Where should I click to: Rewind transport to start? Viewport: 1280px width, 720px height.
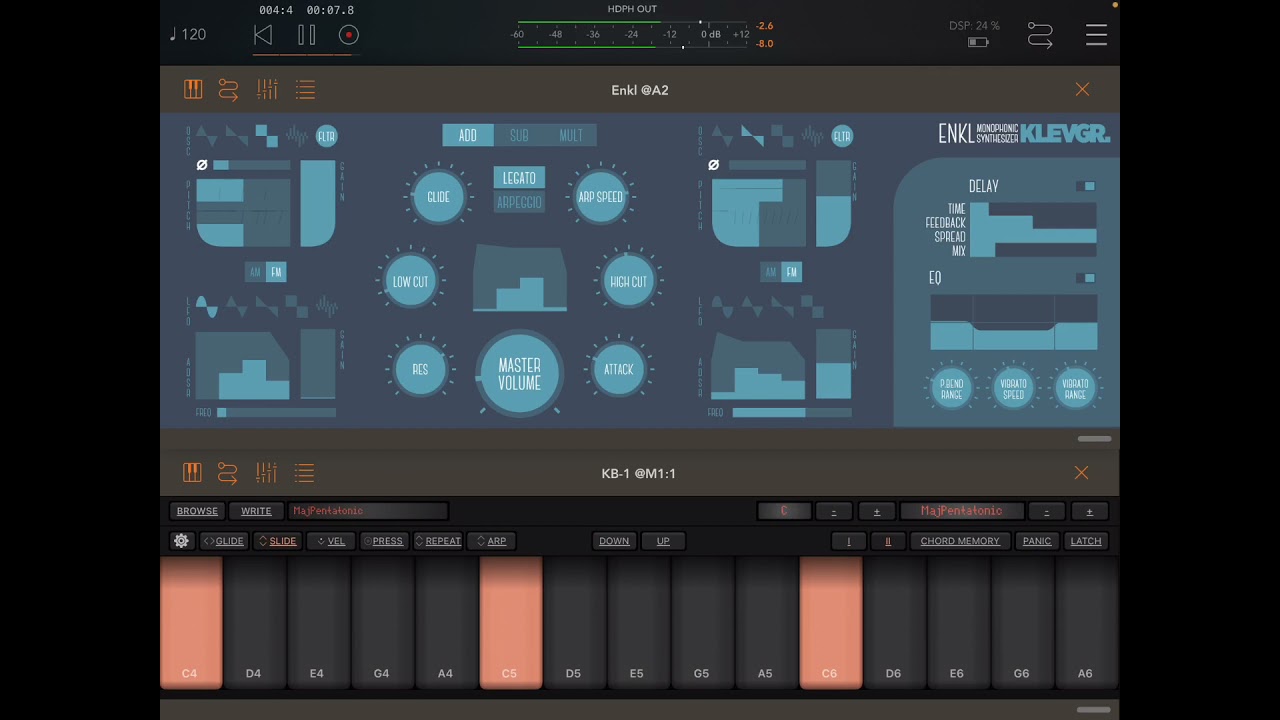[263, 35]
